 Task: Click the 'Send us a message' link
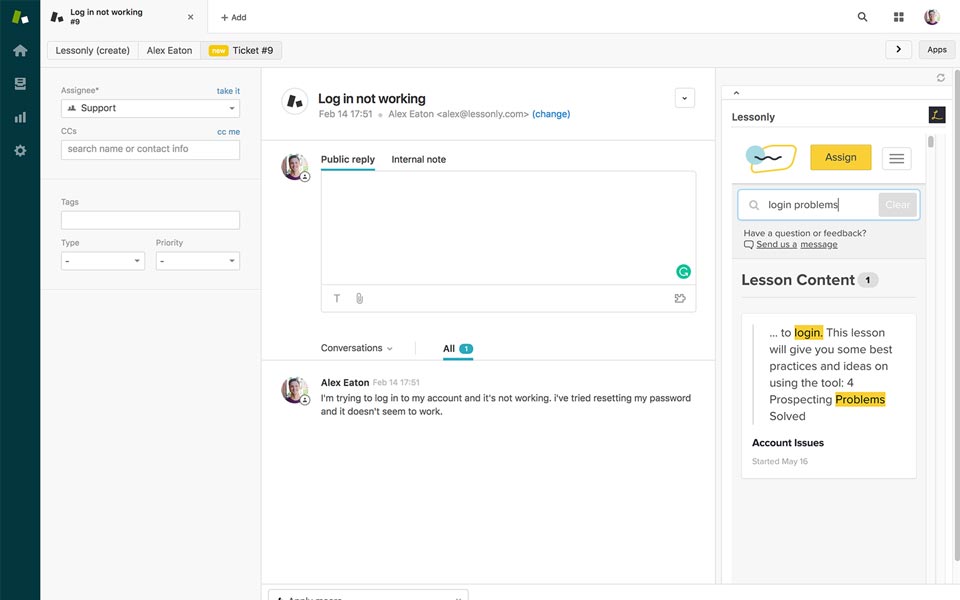coord(797,244)
